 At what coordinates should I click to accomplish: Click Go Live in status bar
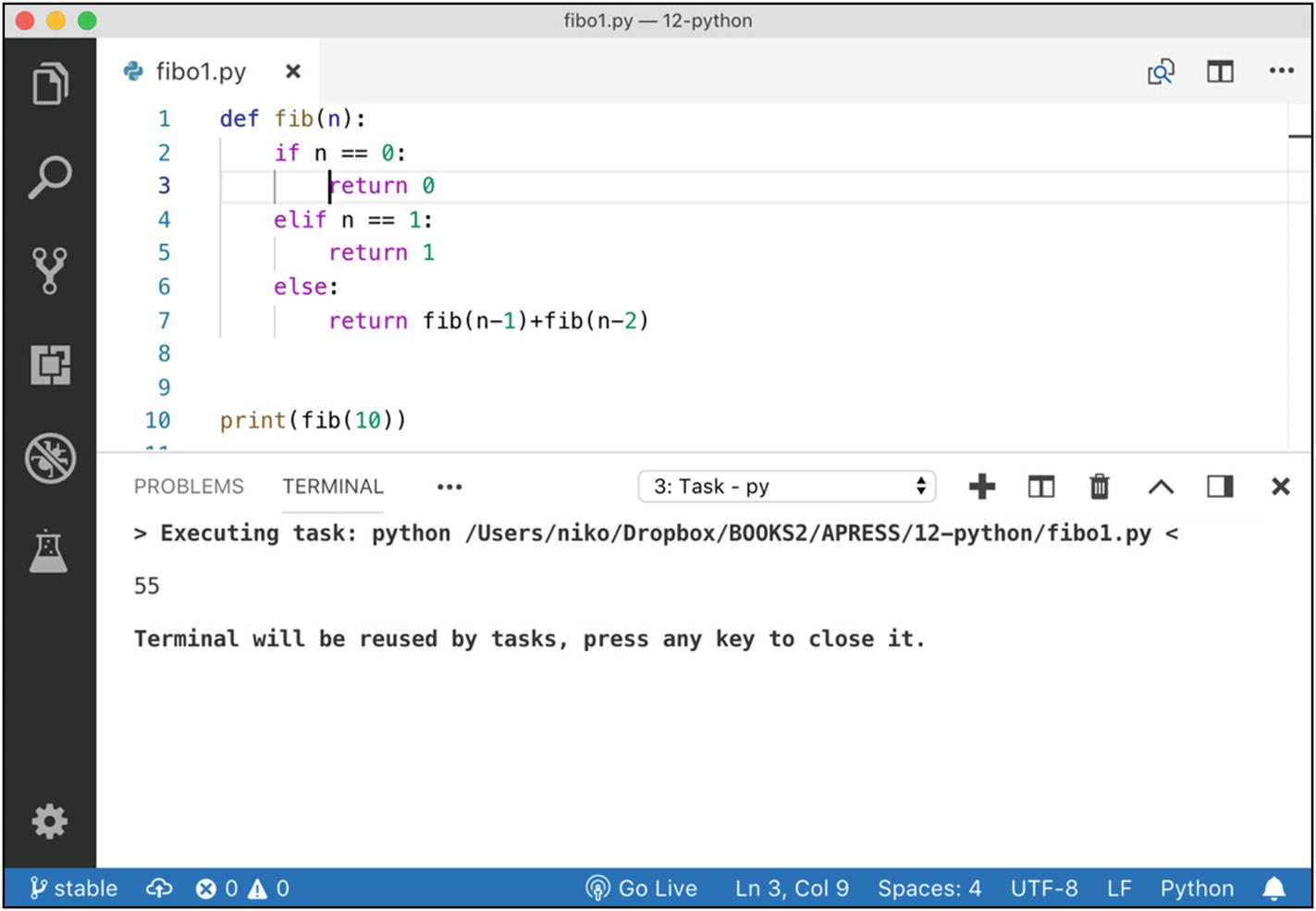641,889
